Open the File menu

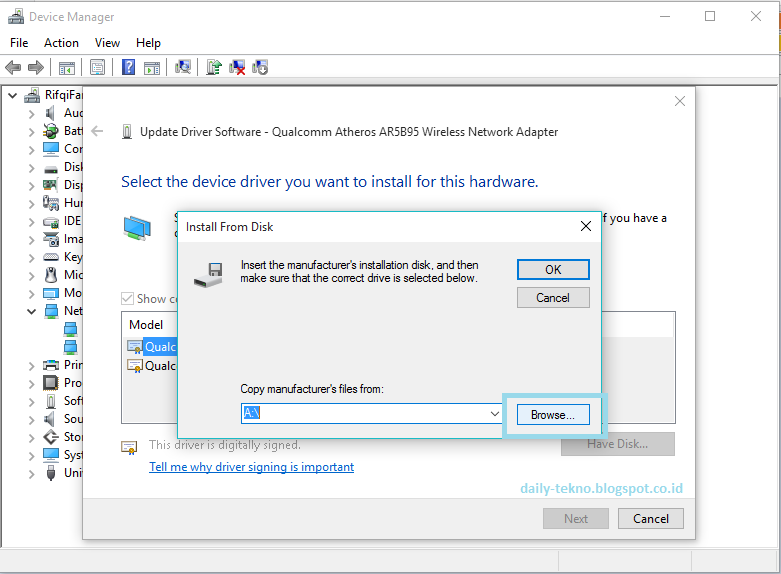[19, 43]
